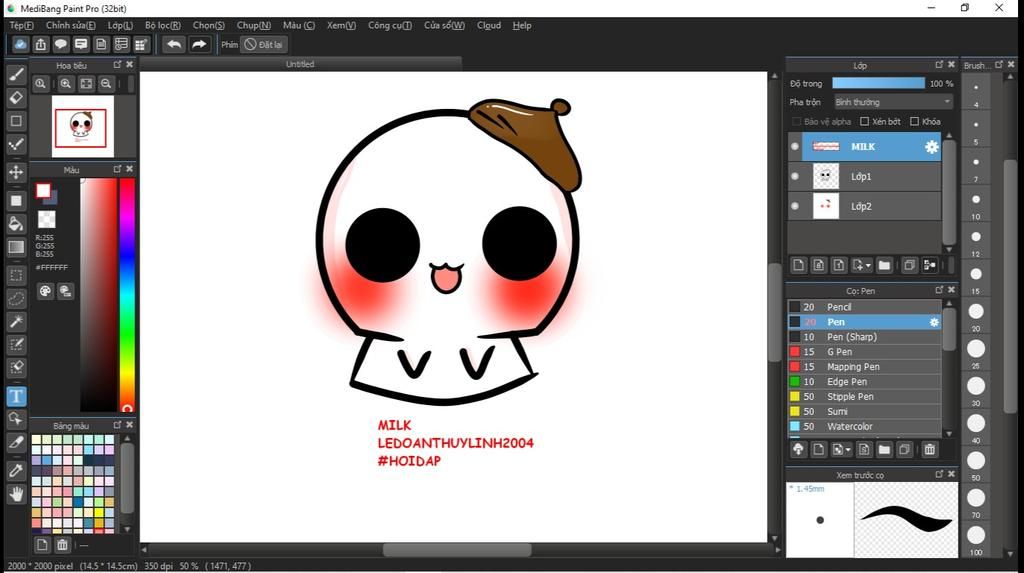The width and height of the screenshot is (1024, 573).
Task: Toggle visibility of Lớp2 layer
Action: click(x=795, y=206)
